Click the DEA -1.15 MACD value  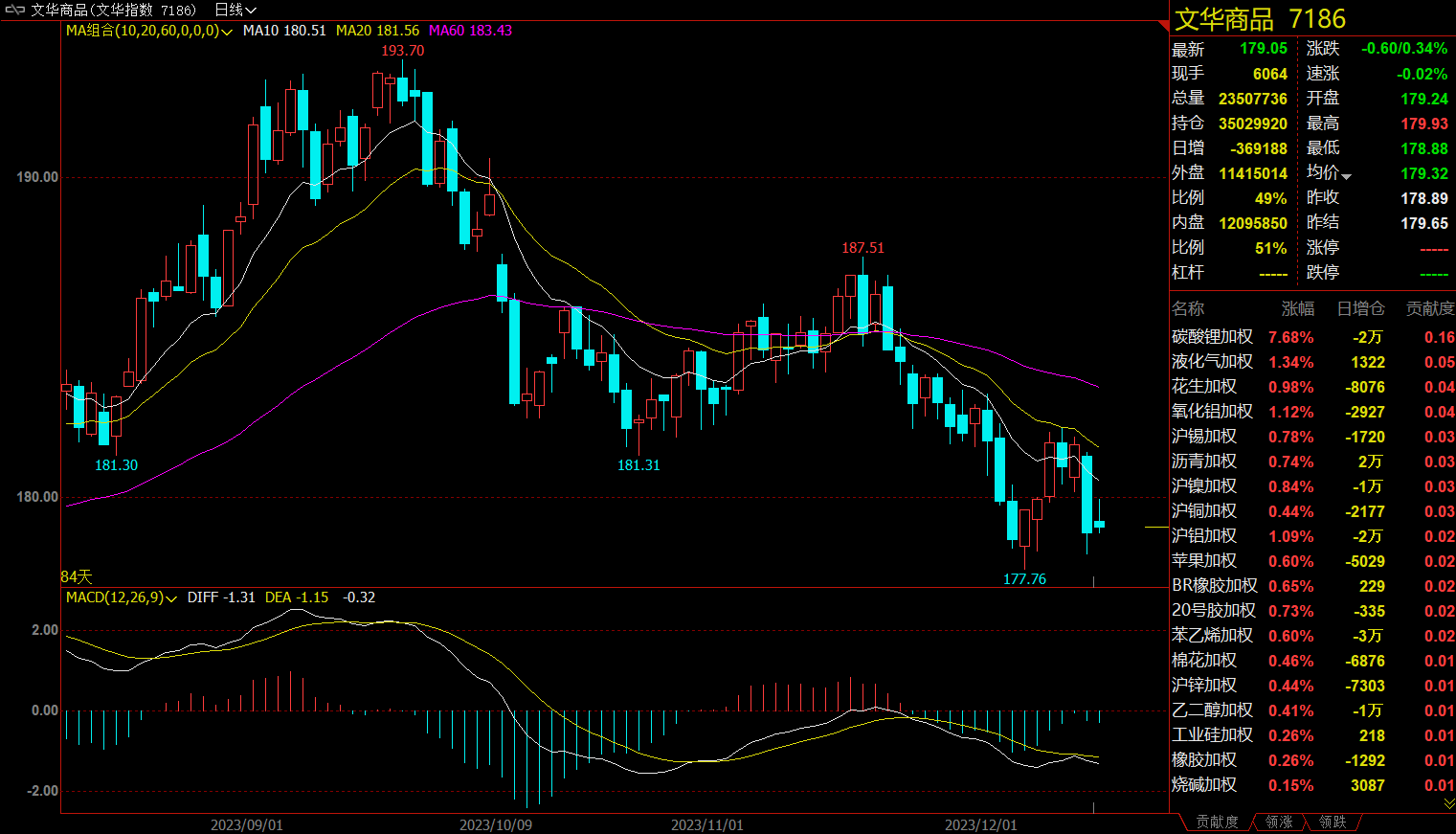tap(297, 597)
